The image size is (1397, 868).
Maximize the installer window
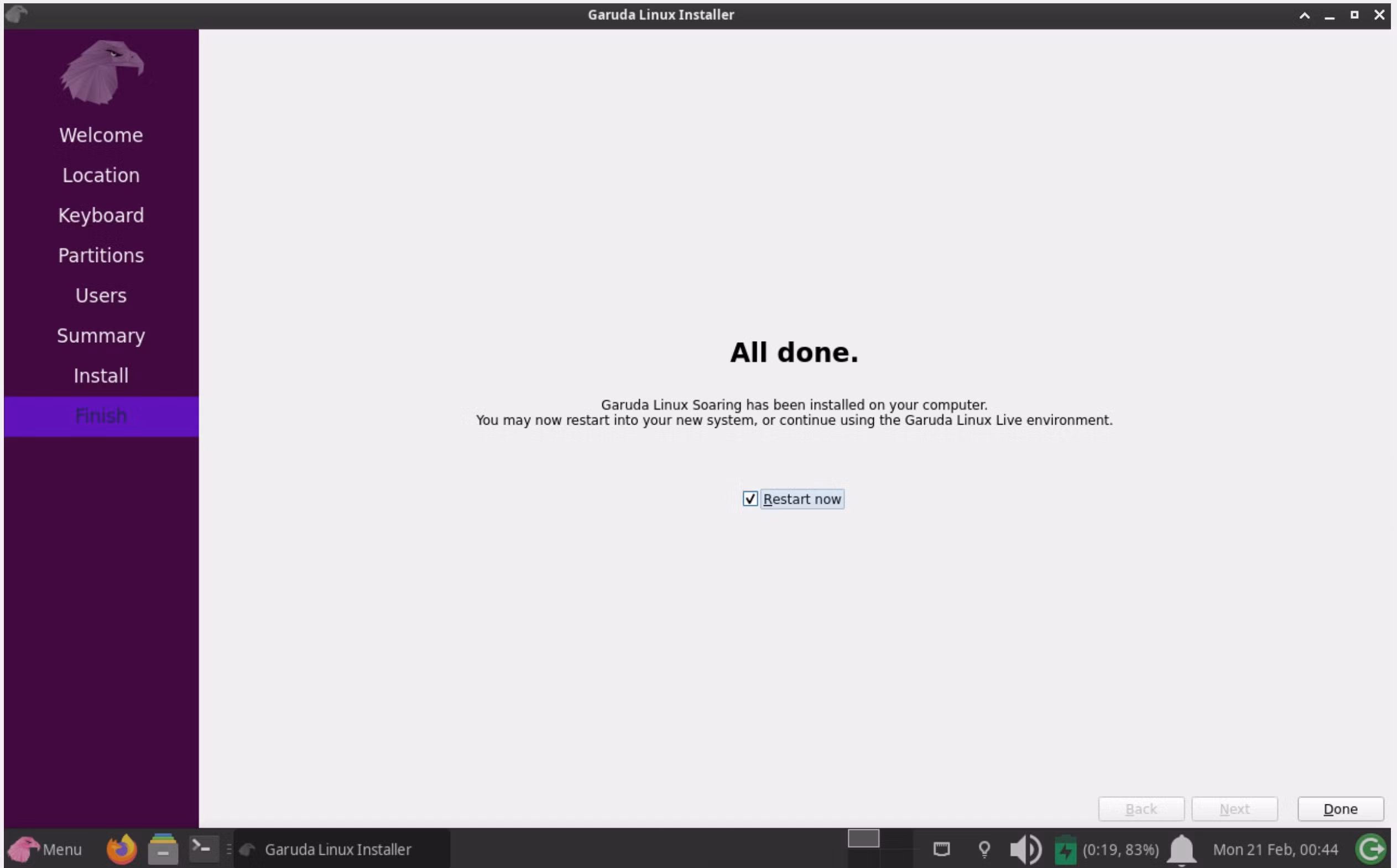click(1354, 15)
